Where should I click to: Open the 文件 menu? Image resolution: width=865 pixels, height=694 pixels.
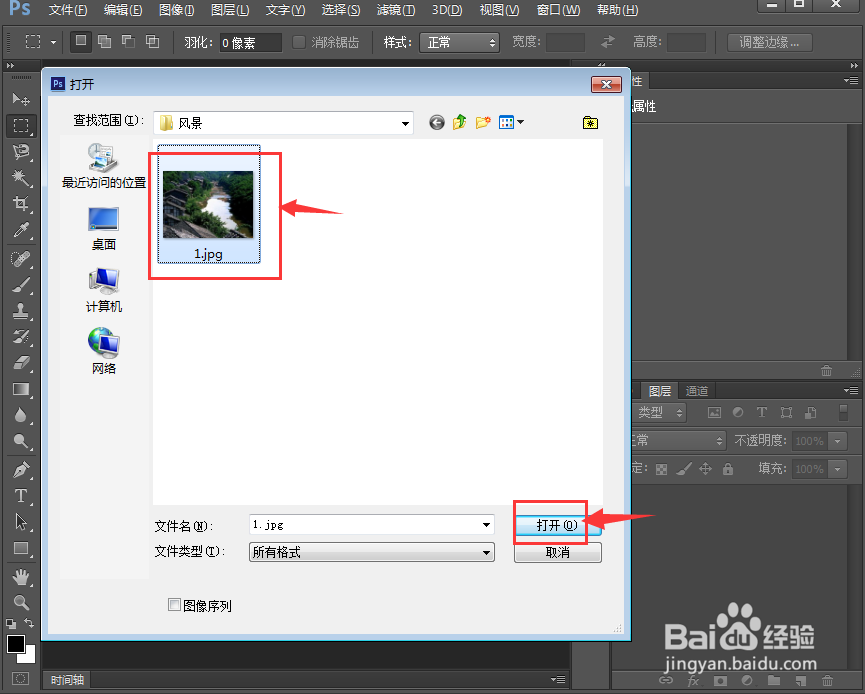click(68, 10)
